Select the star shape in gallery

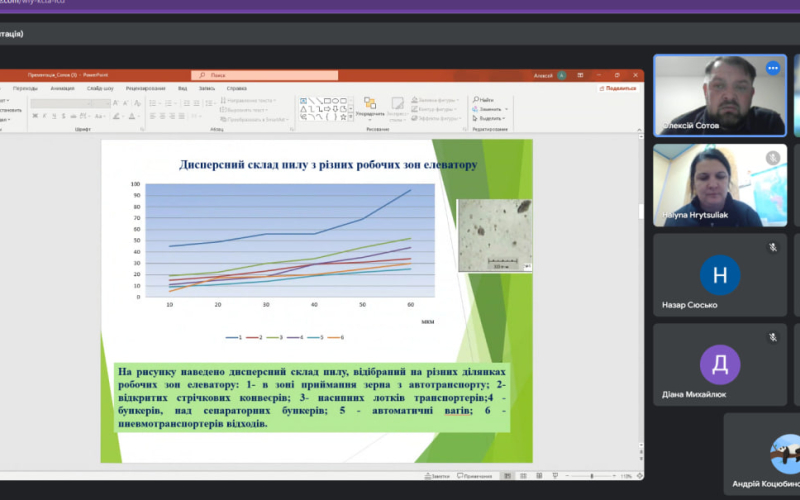tap(343, 117)
